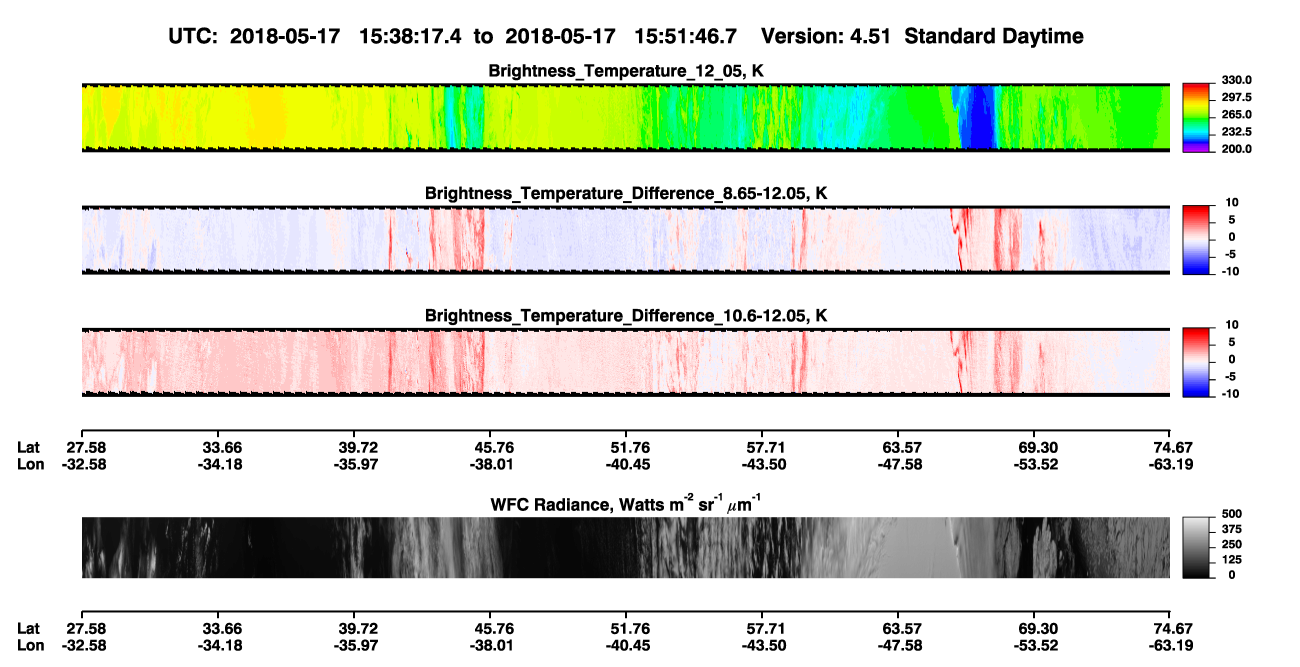Click the 375 tick on the WFC colorbar

[1231, 529]
